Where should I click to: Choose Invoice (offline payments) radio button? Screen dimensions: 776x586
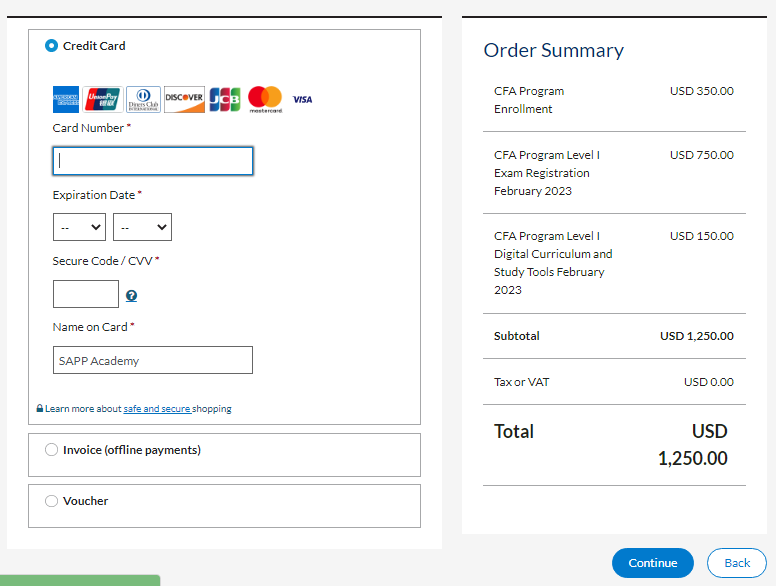pos(52,450)
